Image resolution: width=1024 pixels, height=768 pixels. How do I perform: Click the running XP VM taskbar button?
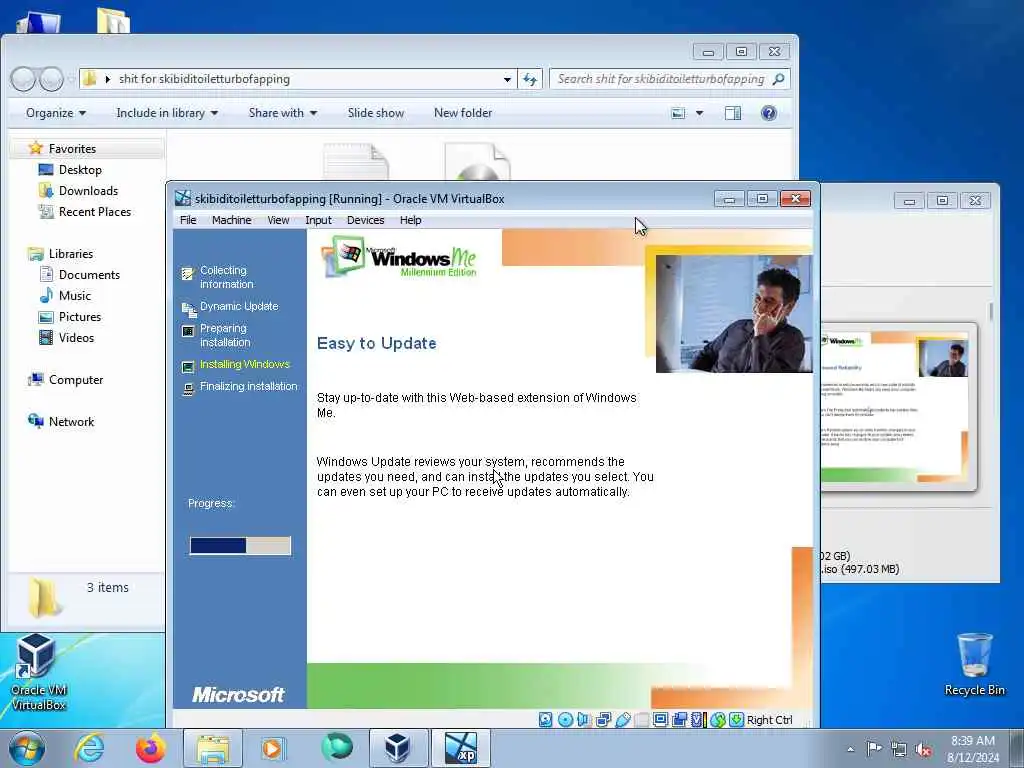(460, 748)
